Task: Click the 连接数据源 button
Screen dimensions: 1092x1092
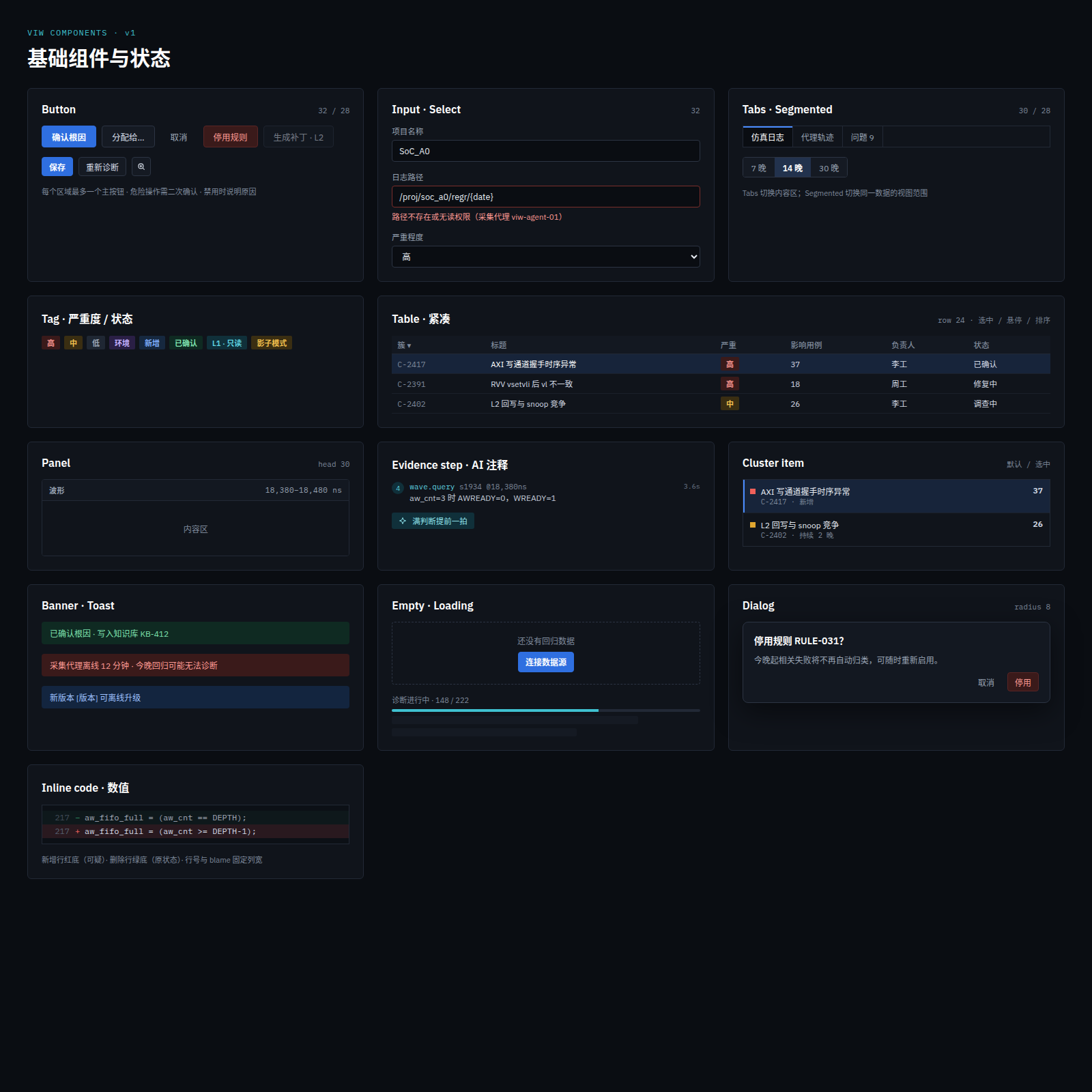Action: coord(546,662)
